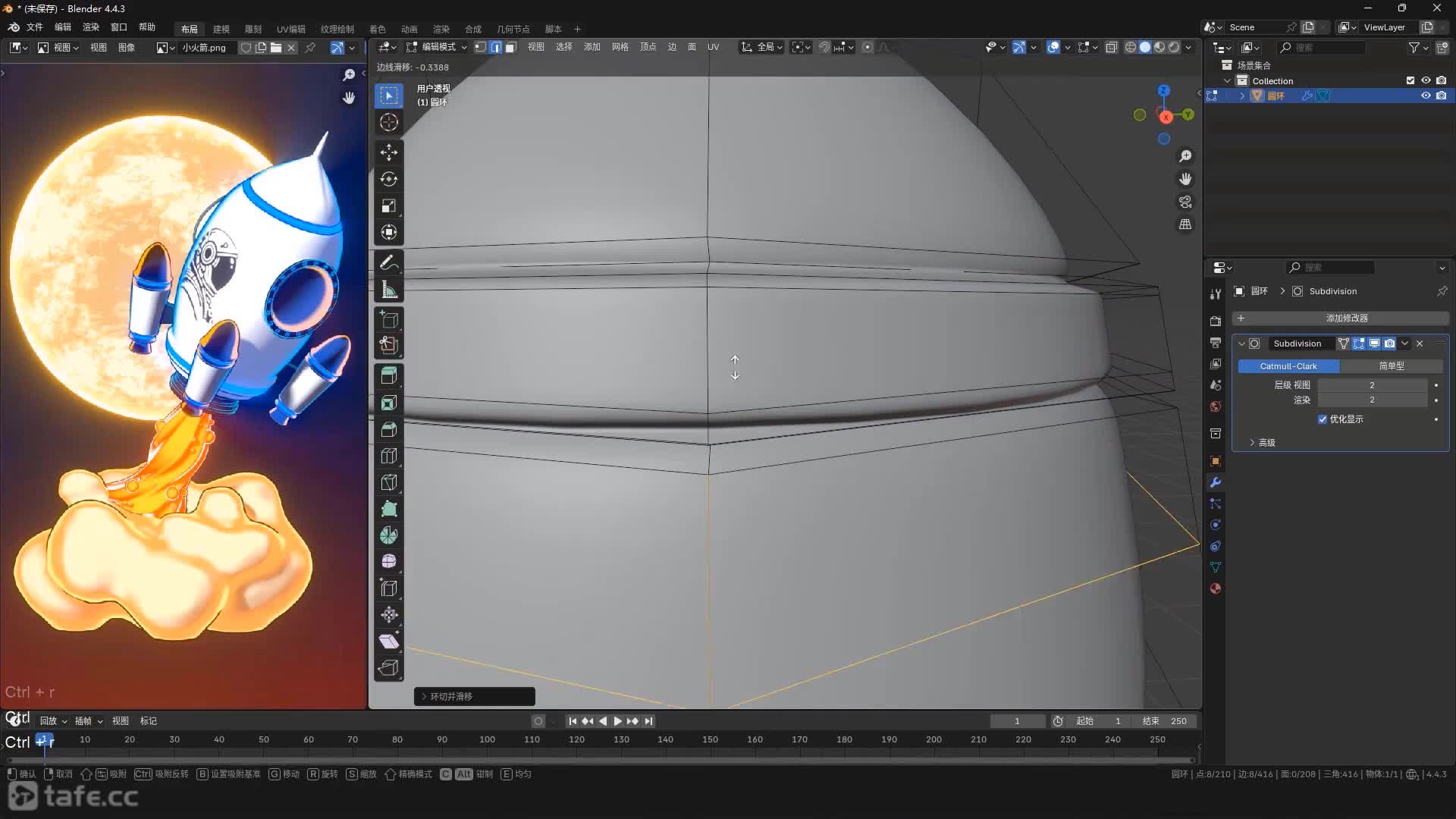
Task: Open the 编辑模式 mode dropdown
Action: (438, 47)
